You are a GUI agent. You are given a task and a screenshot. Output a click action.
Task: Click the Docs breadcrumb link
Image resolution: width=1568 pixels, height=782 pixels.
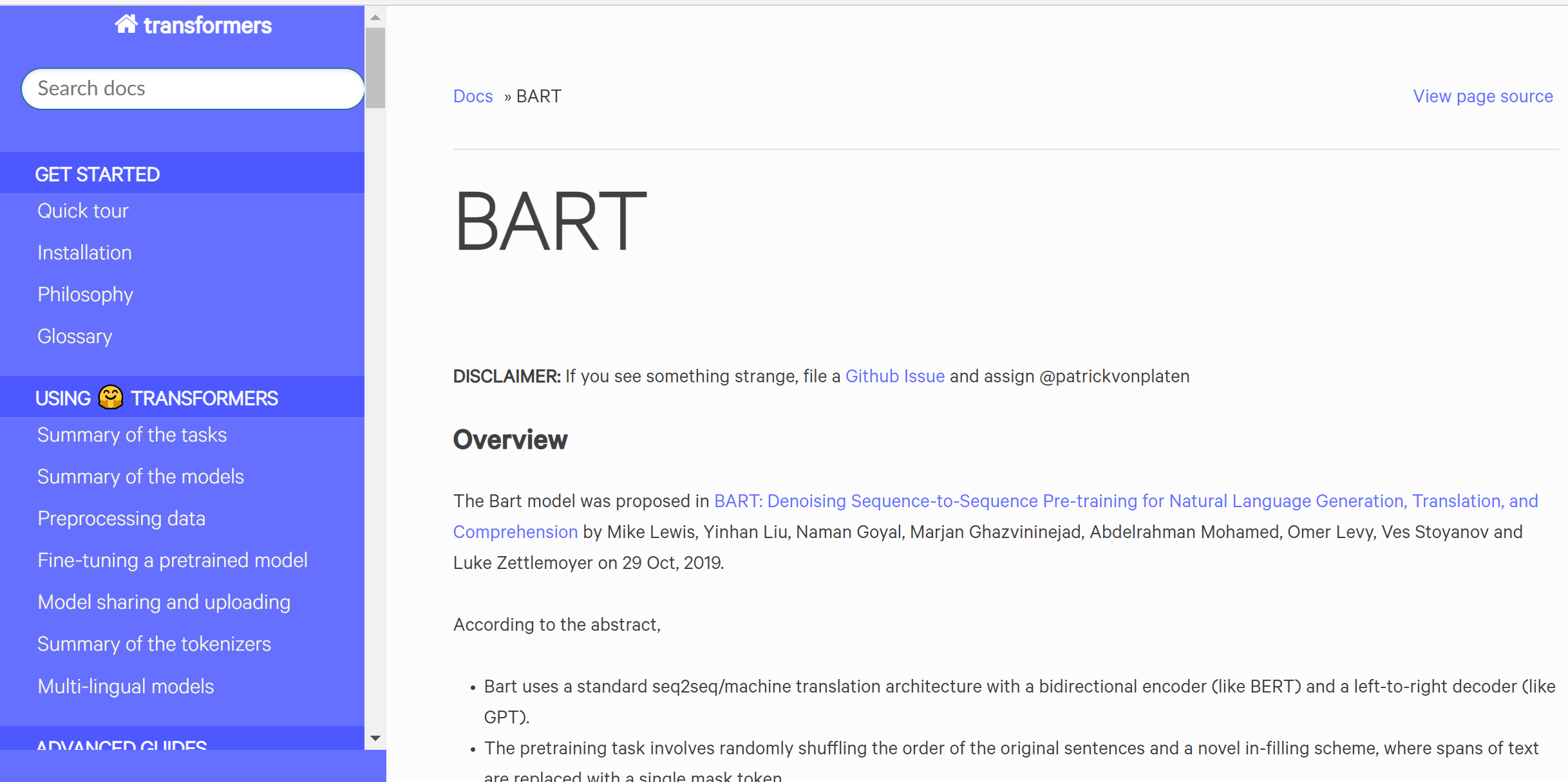(x=473, y=97)
